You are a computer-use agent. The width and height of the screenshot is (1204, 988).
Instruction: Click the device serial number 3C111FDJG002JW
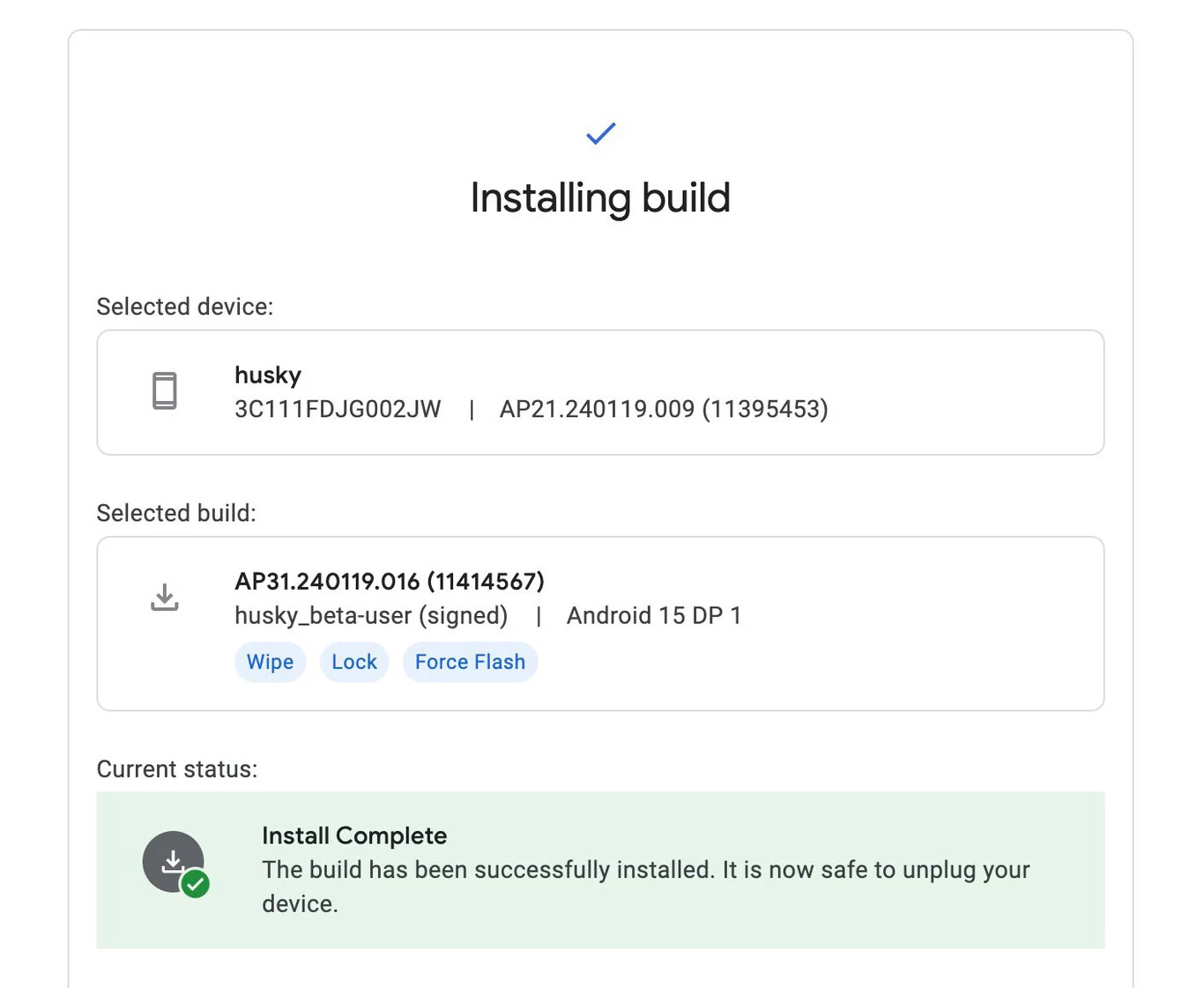tap(338, 410)
